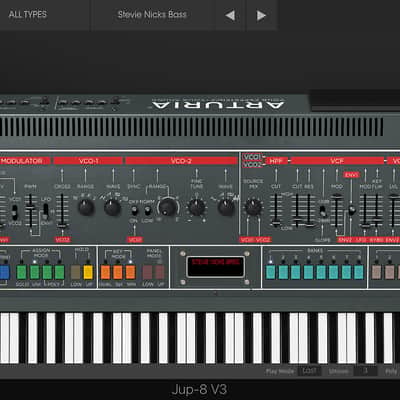Click the Jup-8 V3 title text
This screenshot has width=400, height=400.
click(x=199, y=389)
